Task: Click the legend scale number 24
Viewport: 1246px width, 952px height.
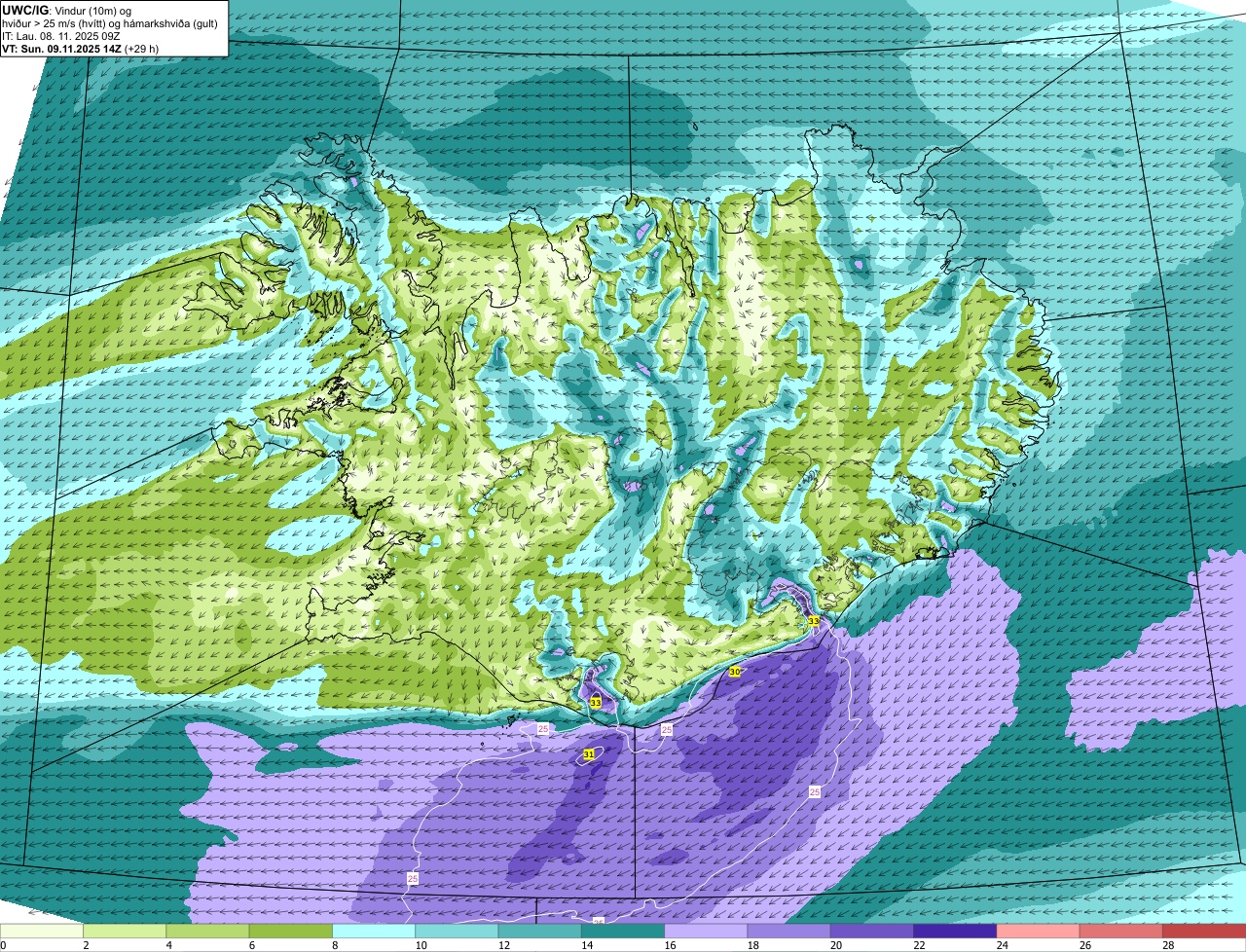Action: pyautogui.click(x=1003, y=945)
